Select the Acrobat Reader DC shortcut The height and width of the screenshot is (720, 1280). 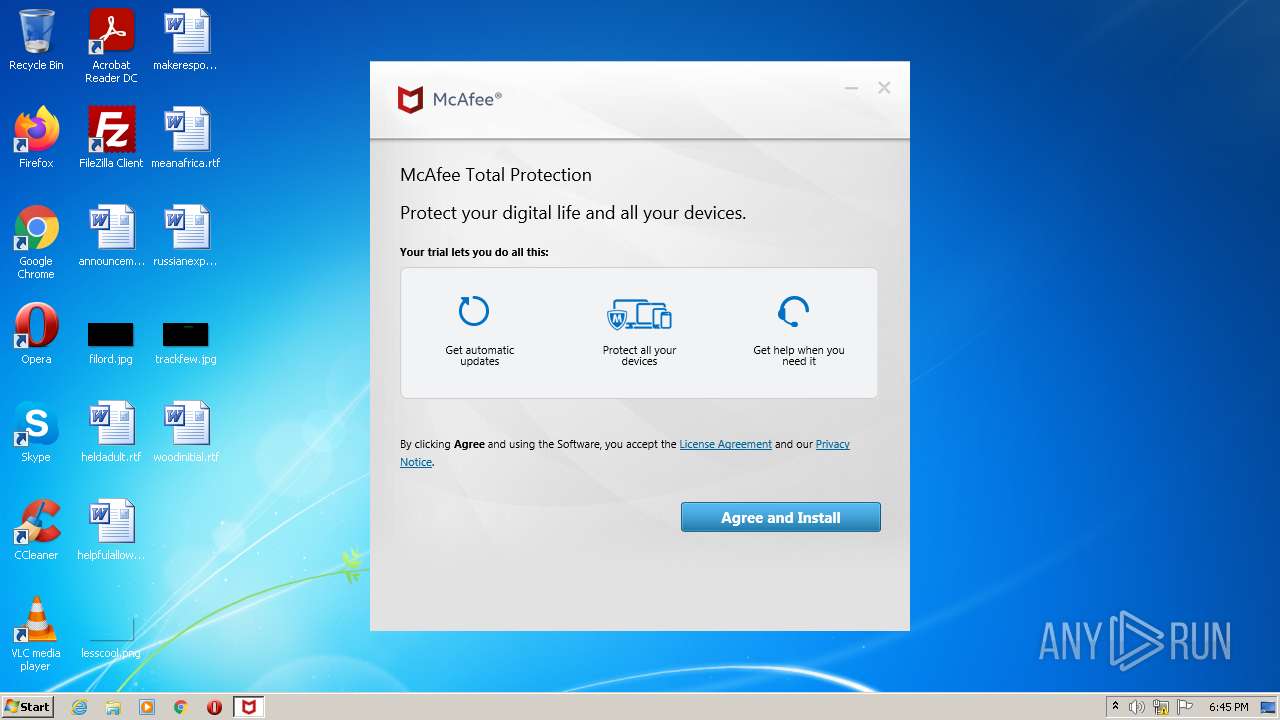[x=111, y=46]
